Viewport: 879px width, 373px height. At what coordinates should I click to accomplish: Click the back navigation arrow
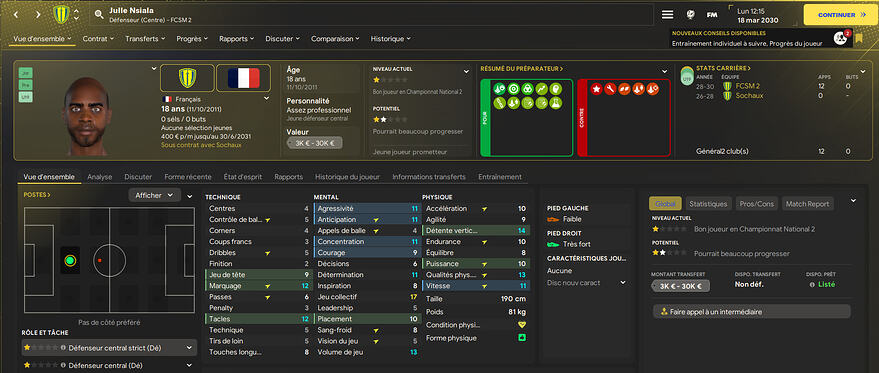coord(16,15)
